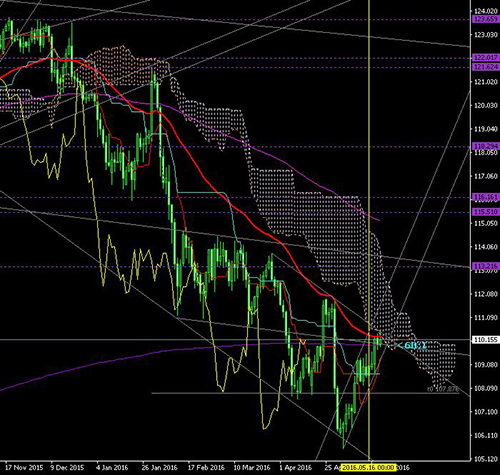Screen dimensions: 500x475
Task: Click the 124.020 price scale label
Action: [x=486, y=11]
